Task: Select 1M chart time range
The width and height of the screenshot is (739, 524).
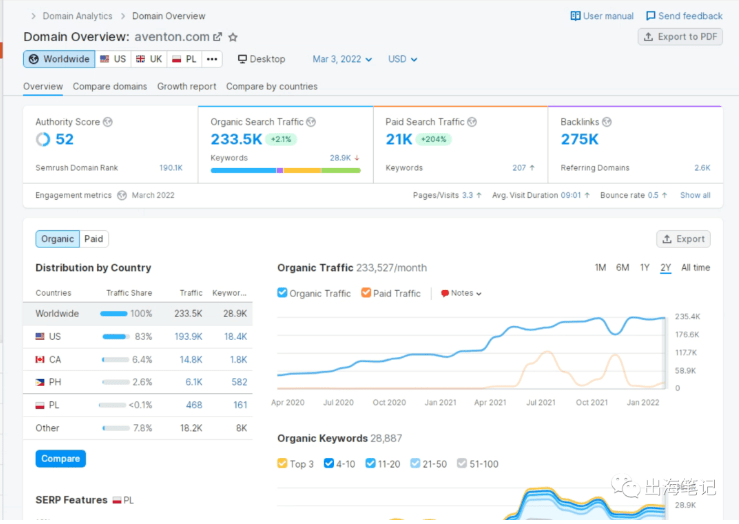Action: [600, 268]
